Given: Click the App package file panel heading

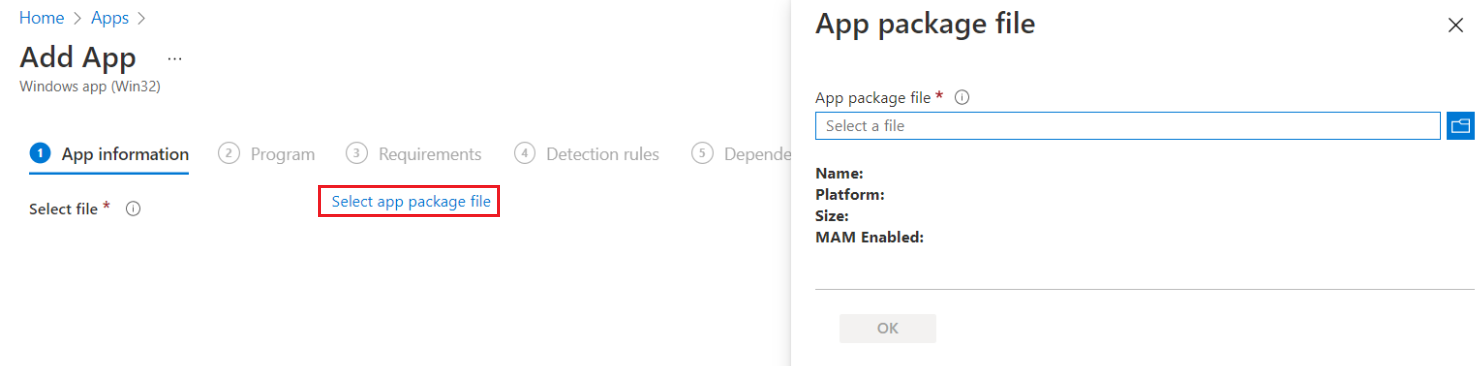Looking at the screenshot, I should (x=925, y=24).
